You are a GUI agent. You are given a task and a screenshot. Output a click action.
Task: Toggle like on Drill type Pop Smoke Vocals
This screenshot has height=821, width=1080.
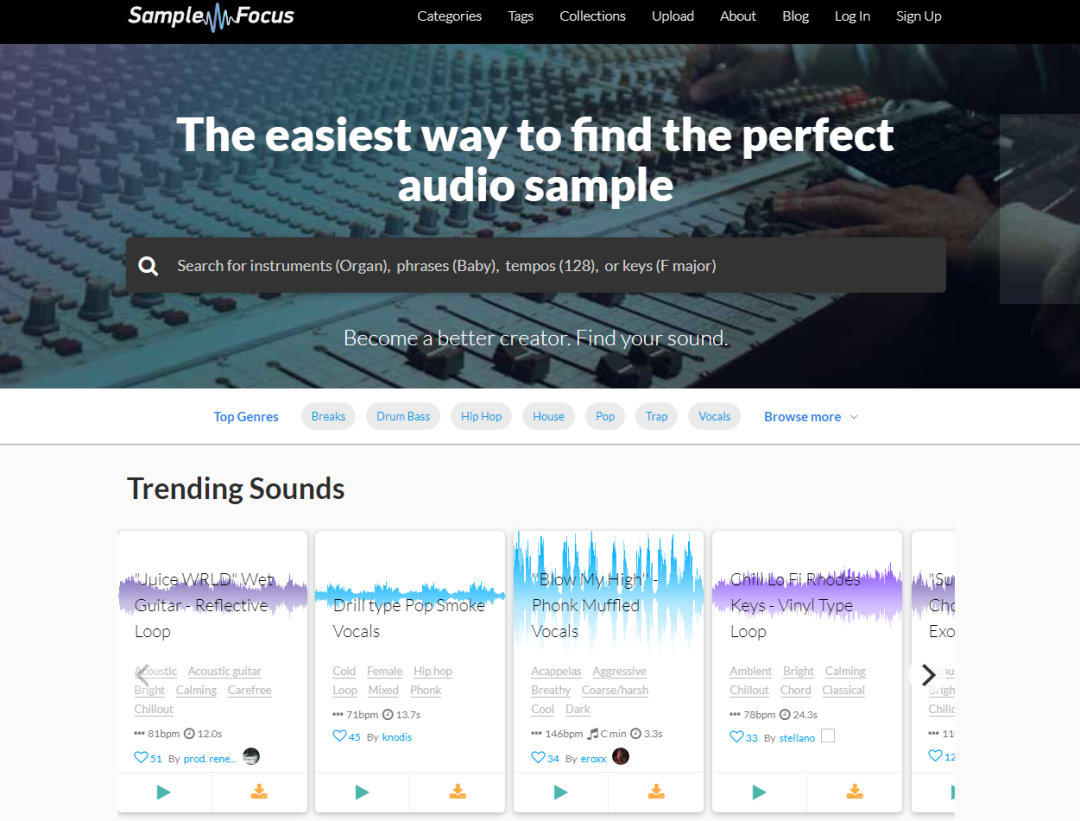tap(339, 736)
